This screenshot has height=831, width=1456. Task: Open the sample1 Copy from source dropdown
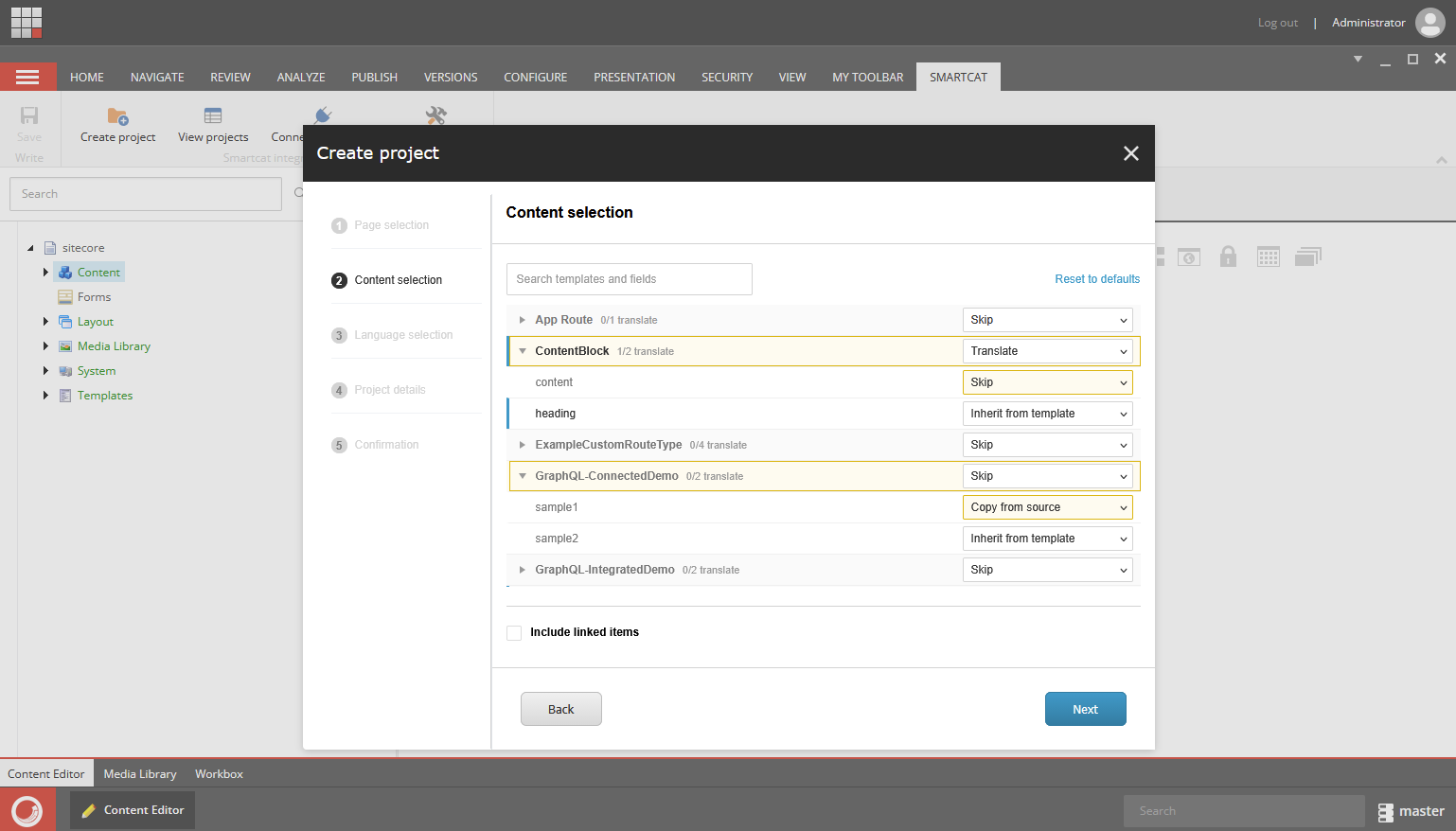1047,507
